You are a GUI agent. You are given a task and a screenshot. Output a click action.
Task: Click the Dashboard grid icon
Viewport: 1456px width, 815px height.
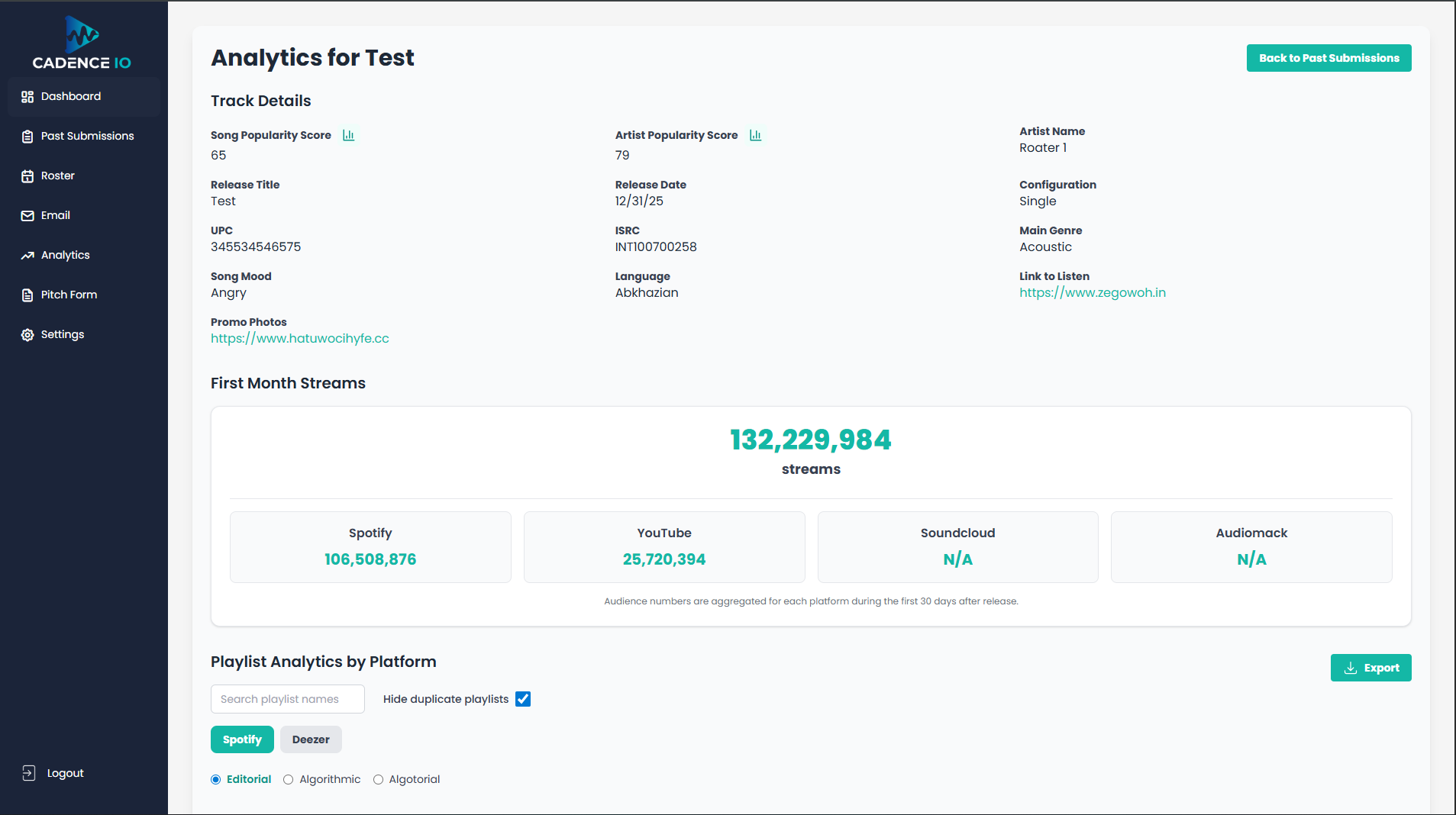tap(27, 97)
